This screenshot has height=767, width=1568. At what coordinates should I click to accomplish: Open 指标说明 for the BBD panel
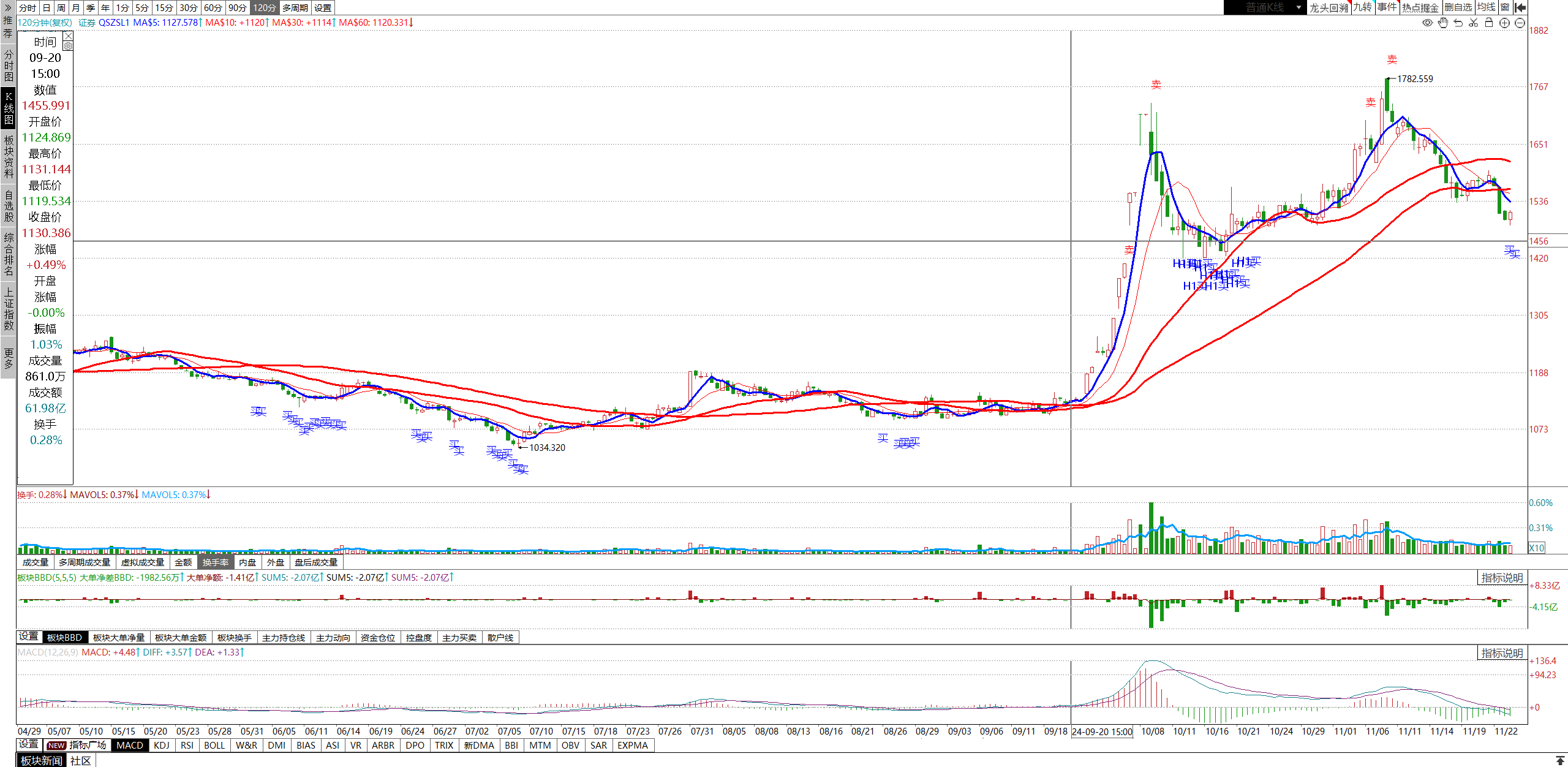click(1502, 578)
